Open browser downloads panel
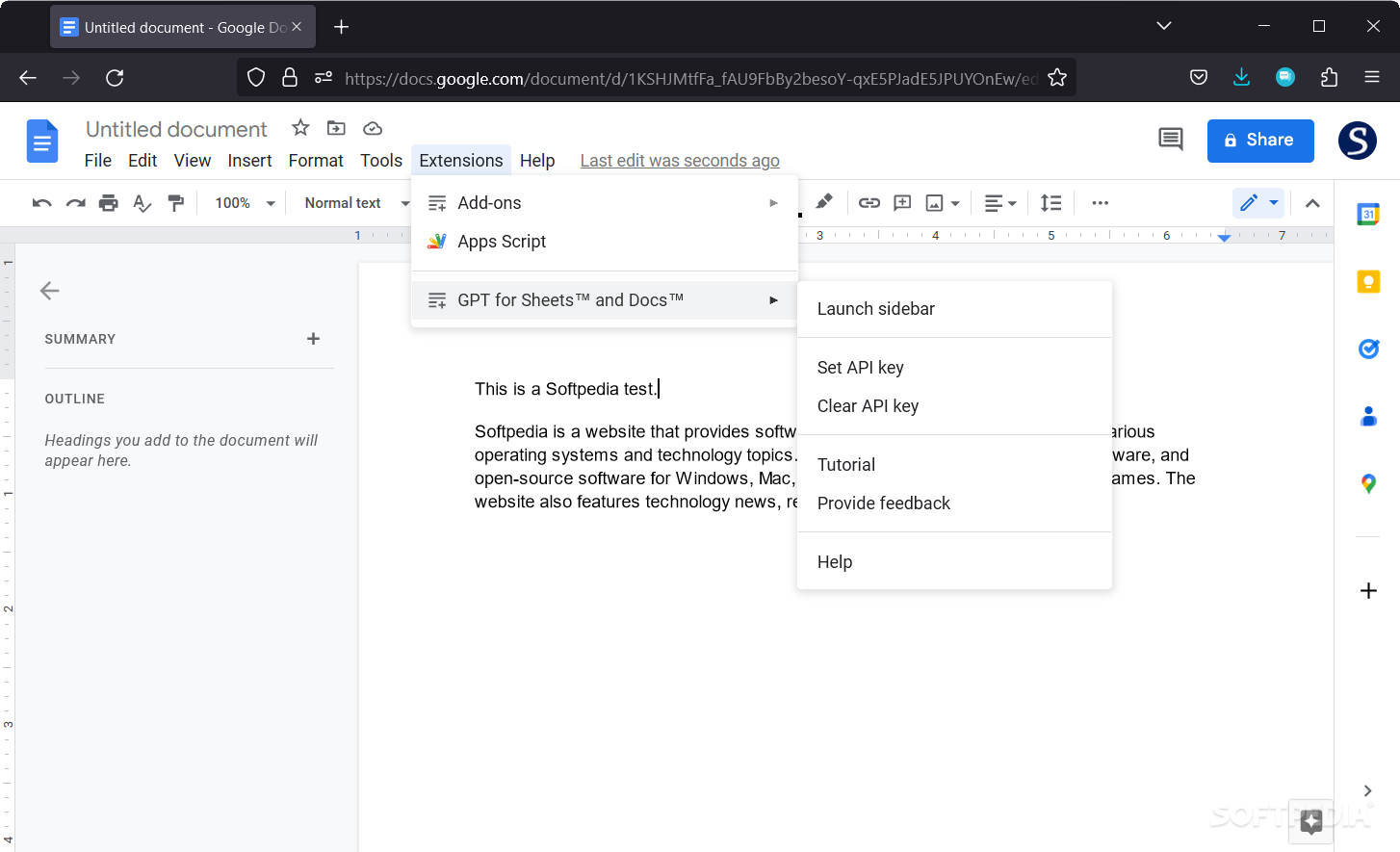This screenshot has width=1400, height=852. click(1242, 78)
